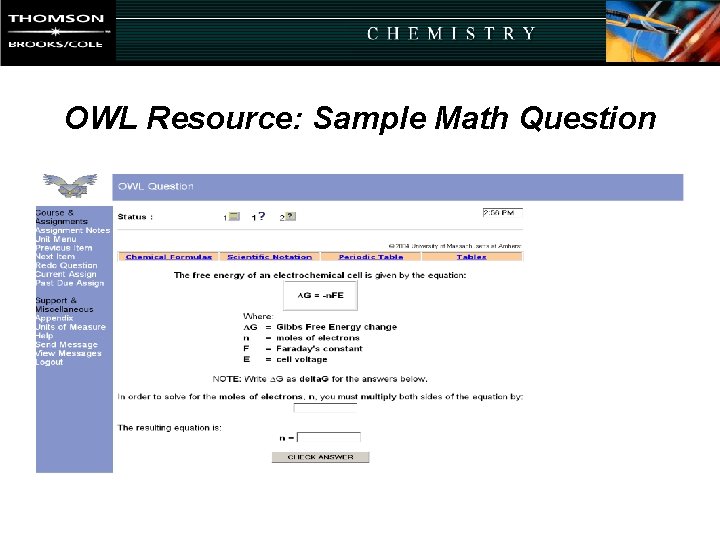Screen dimensions: 720x540
Task: Open the Chemical Formulas tab
Action: coord(169,257)
